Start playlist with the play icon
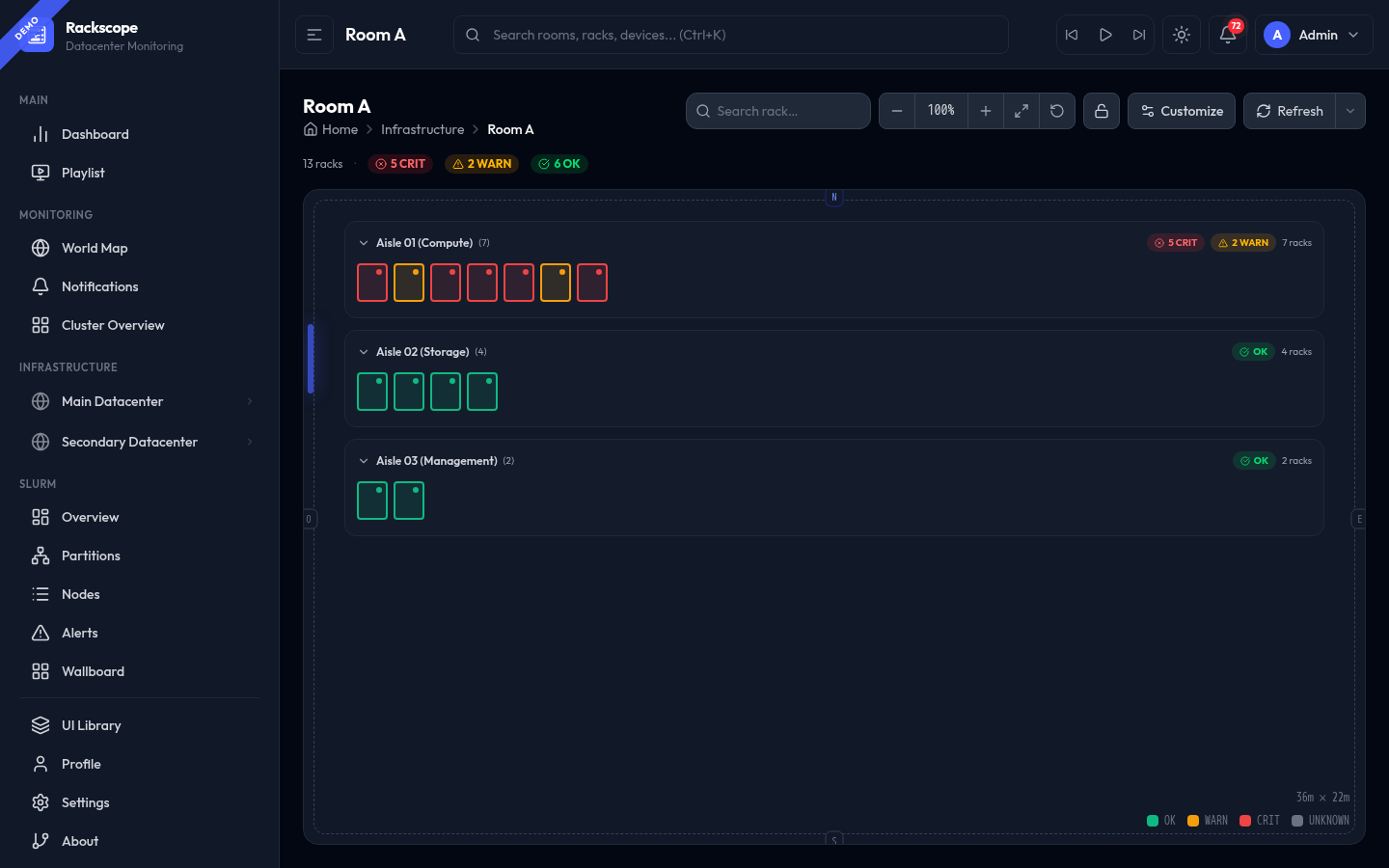The width and height of the screenshot is (1389, 868). click(x=1105, y=35)
